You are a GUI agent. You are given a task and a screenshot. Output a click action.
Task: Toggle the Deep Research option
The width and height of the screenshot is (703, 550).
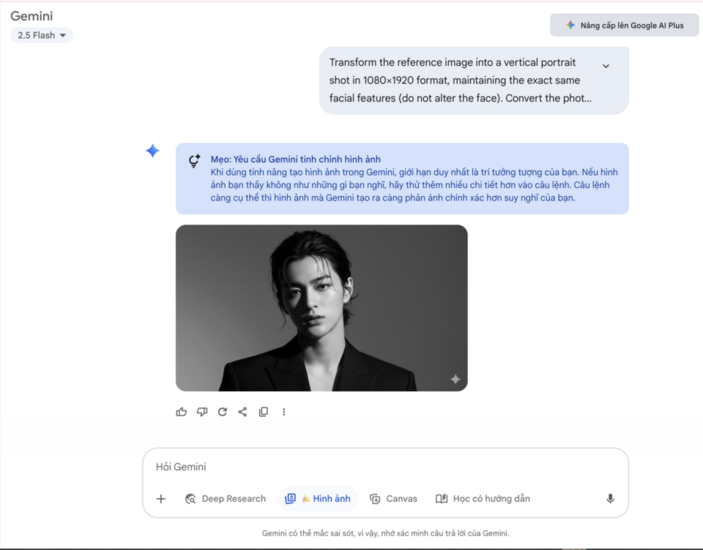[225, 499]
